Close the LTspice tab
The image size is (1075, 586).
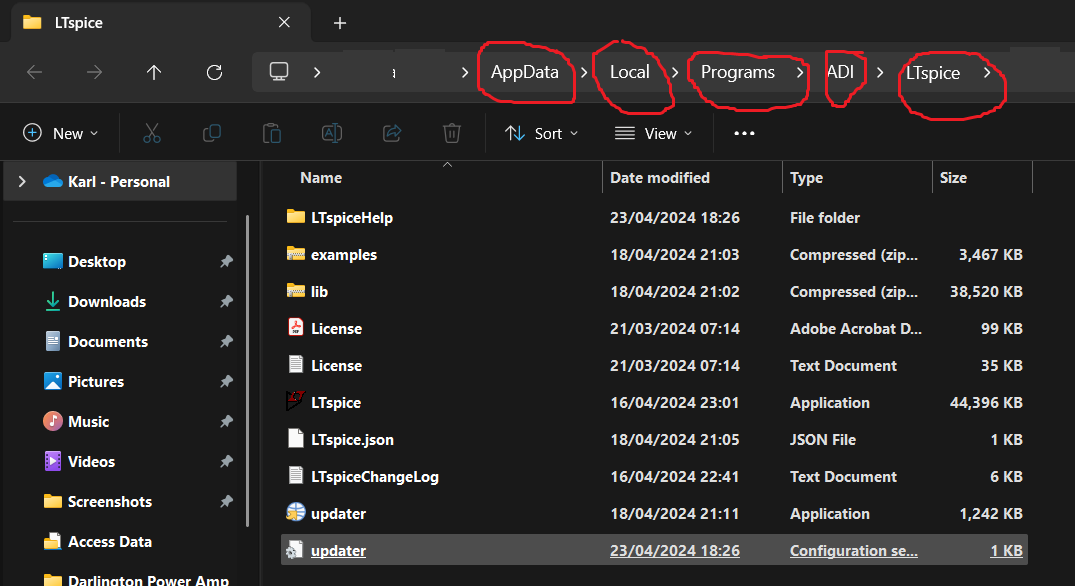(x=284, y=23)
